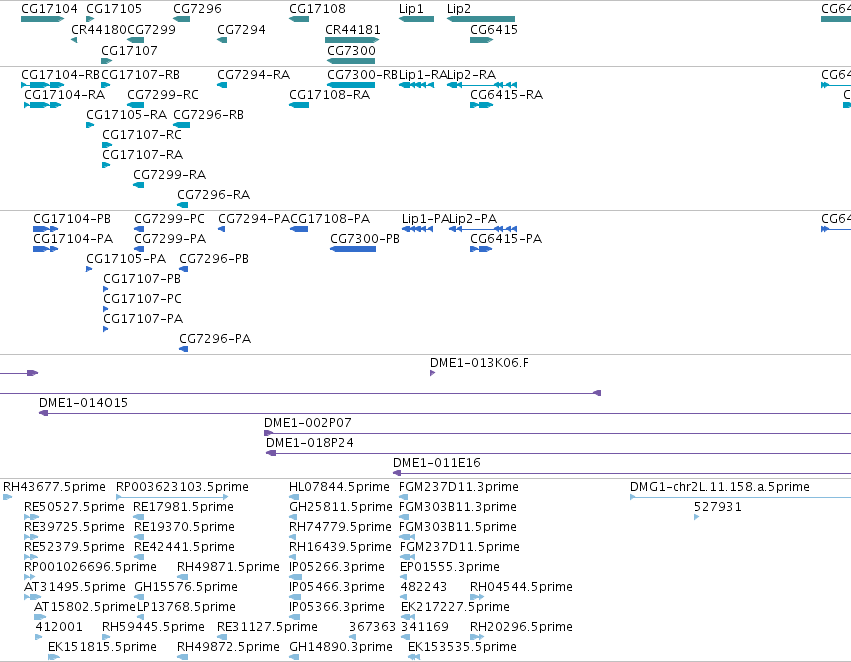Select the CR44181 gene bar
Image resolution: width=851 pixels, height=662 pixels.
[352, 40]
